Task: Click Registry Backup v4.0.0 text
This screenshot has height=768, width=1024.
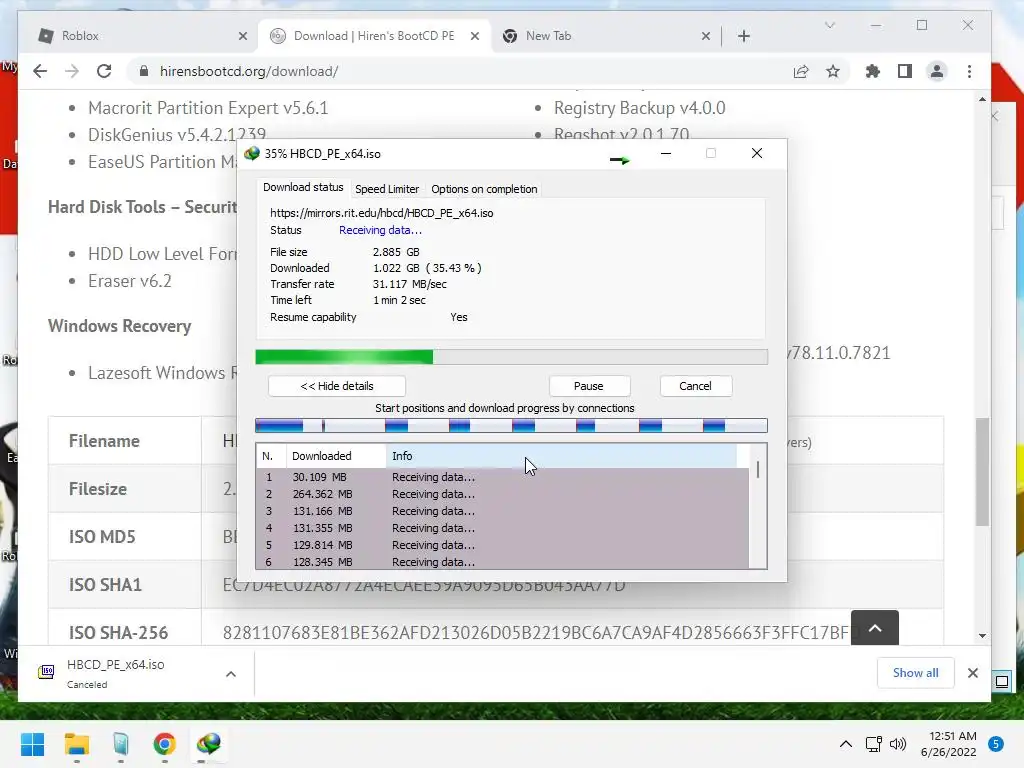Action: [x=639, y=108]
